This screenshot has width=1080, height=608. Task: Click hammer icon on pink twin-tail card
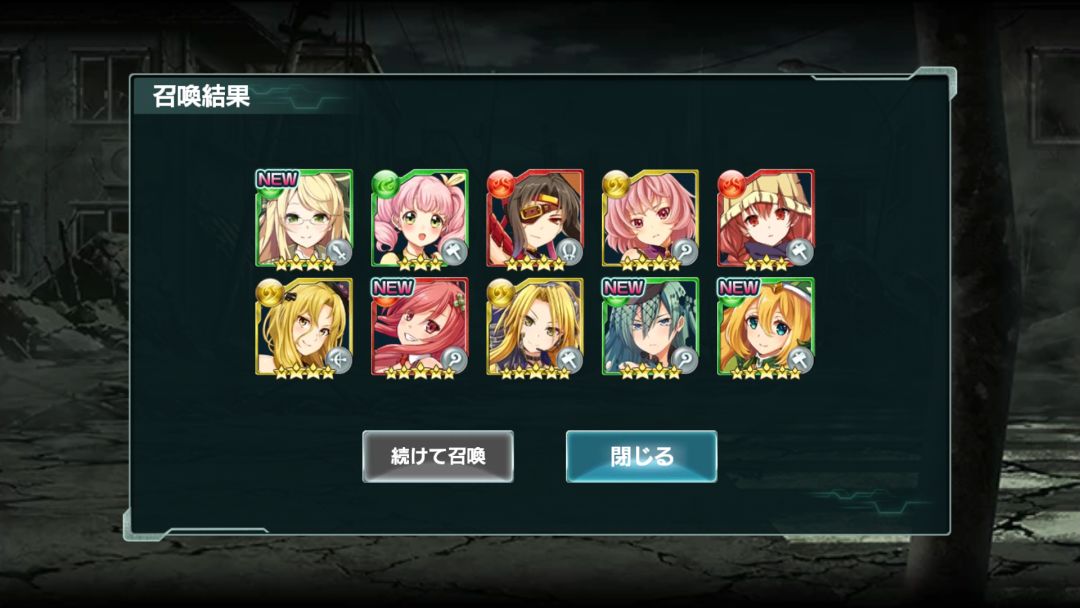tap(455, 252)
